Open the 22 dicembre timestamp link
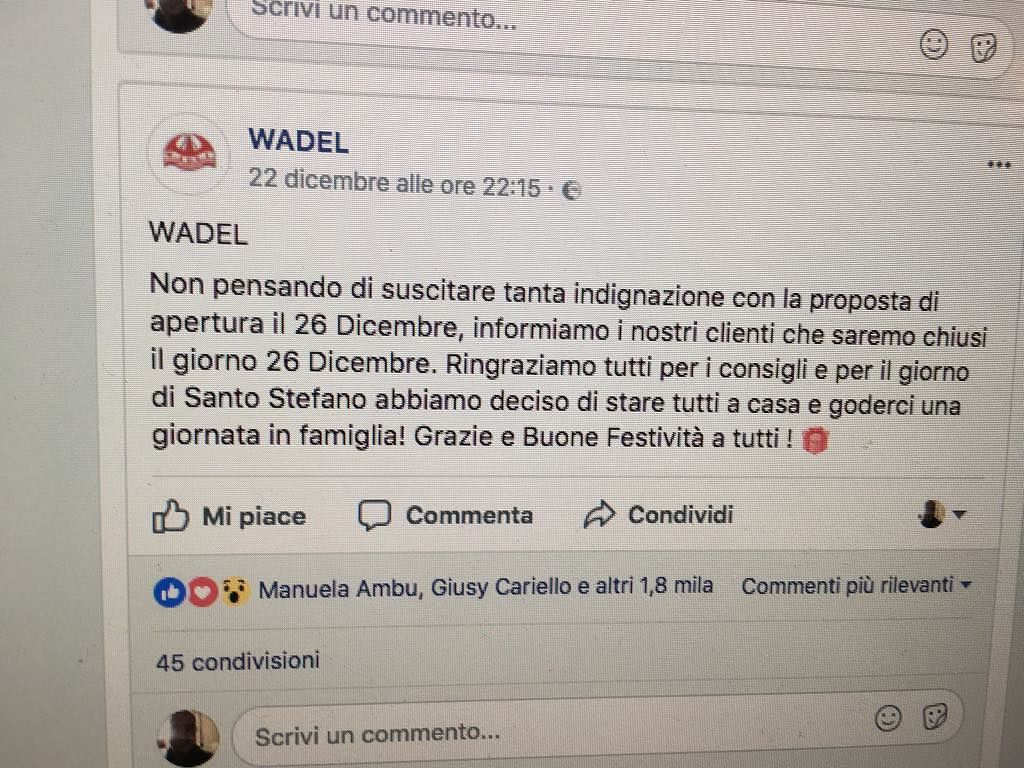 394,182
